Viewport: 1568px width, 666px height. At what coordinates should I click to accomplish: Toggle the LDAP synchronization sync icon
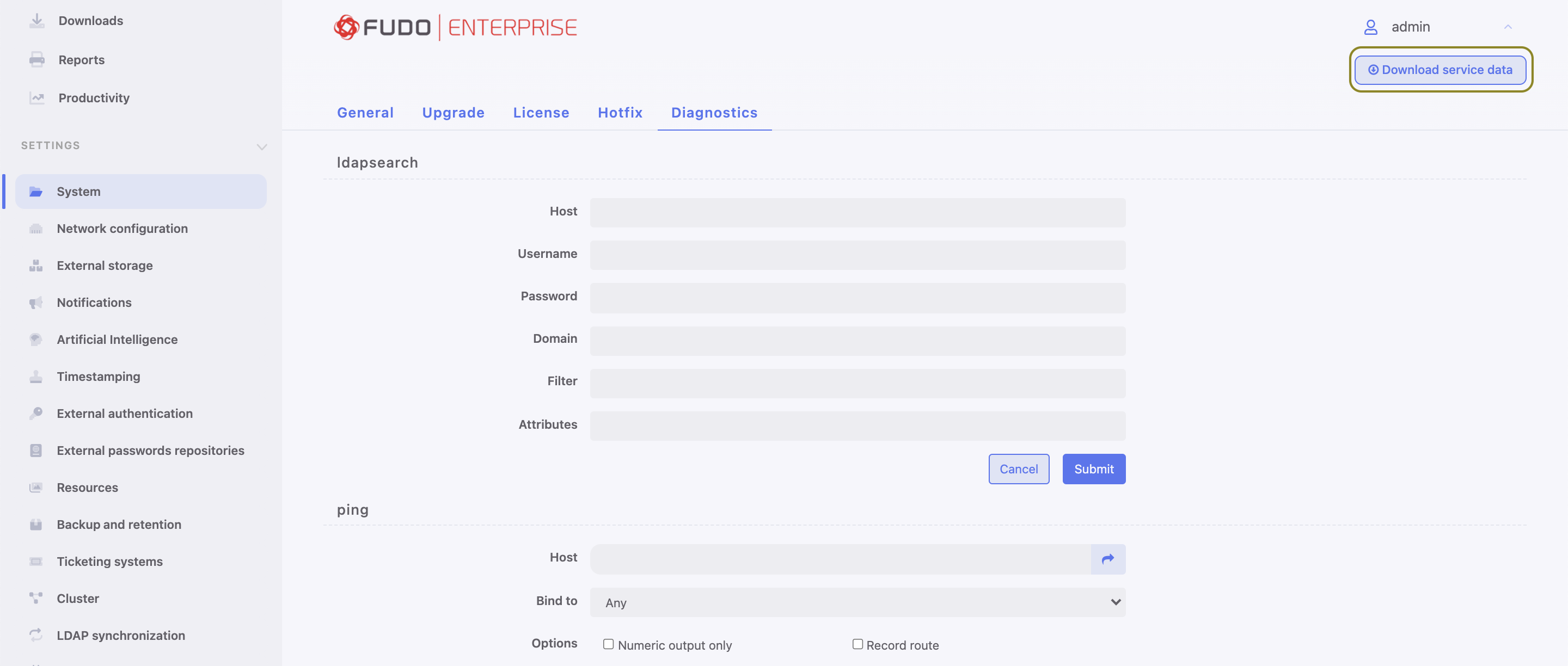point(36,635)
